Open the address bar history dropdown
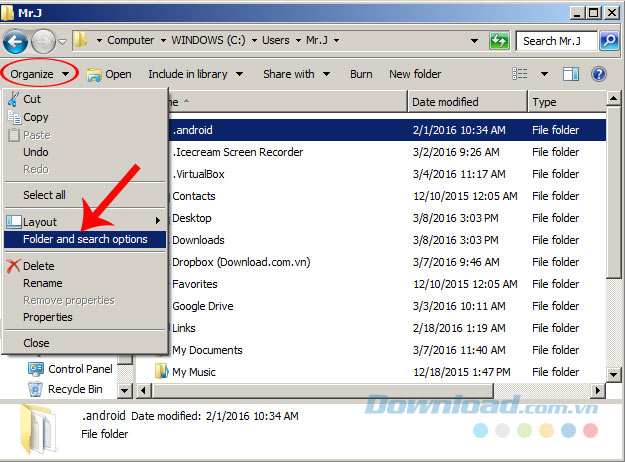The image size is (625, 462). 474,41
